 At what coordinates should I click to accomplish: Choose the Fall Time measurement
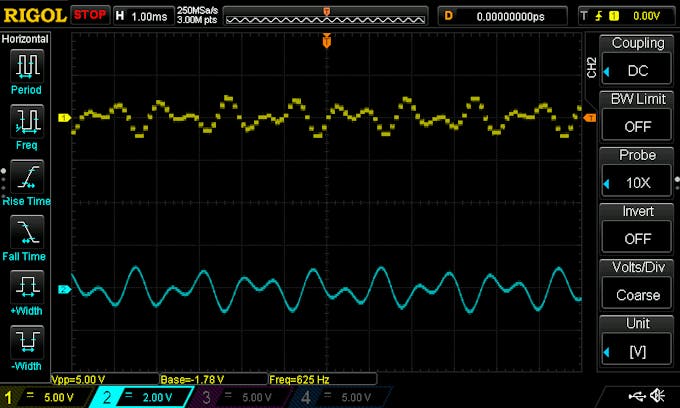tap(25, 238)
